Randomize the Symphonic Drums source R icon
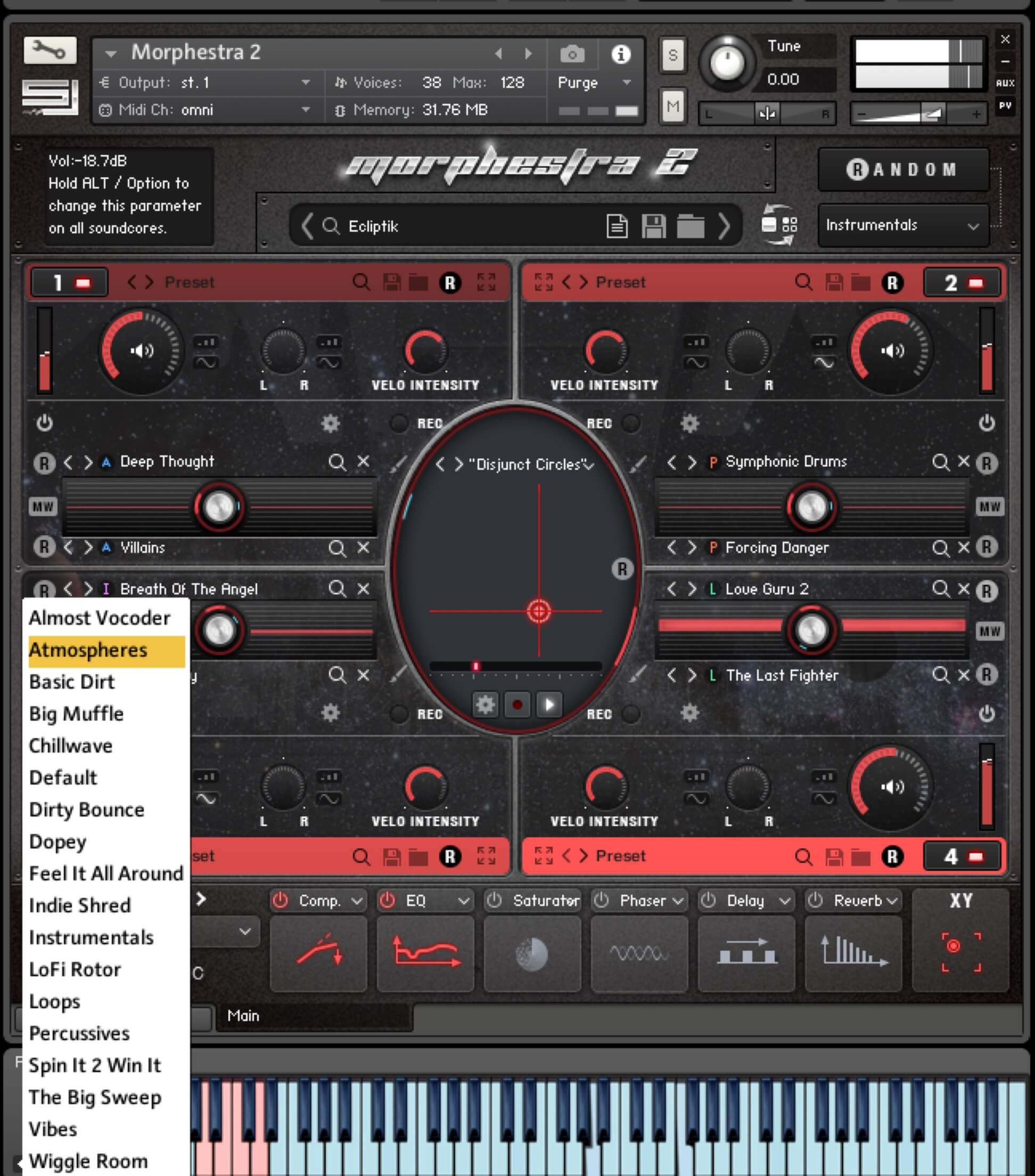Screen dimensions: 1035x1176 987,463
